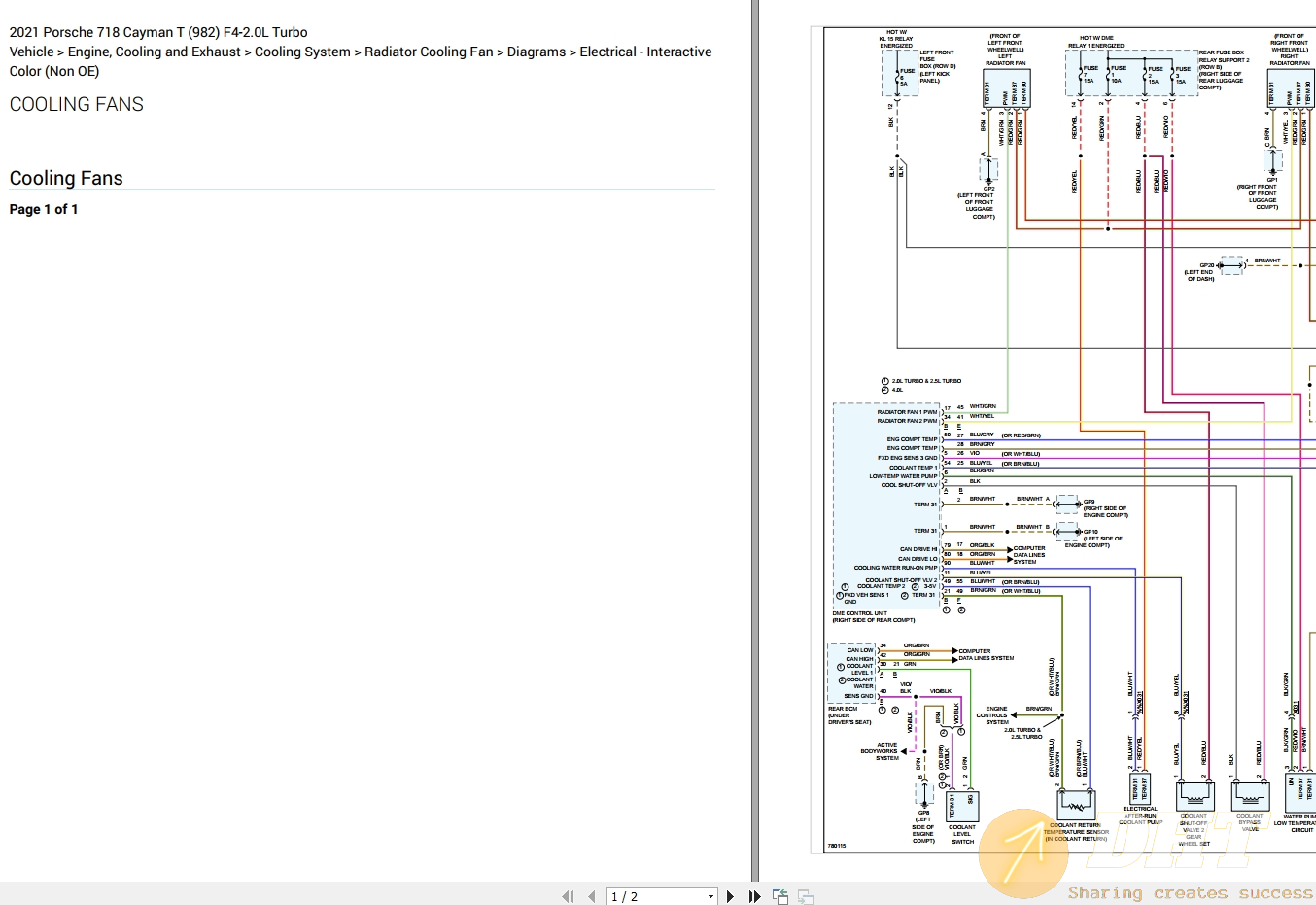Click the '2.0L TURBO & 2.5L TURBO' legend note
This screenshot has height=905, width=1316.
pyautogui.click(x=926, y=381)
